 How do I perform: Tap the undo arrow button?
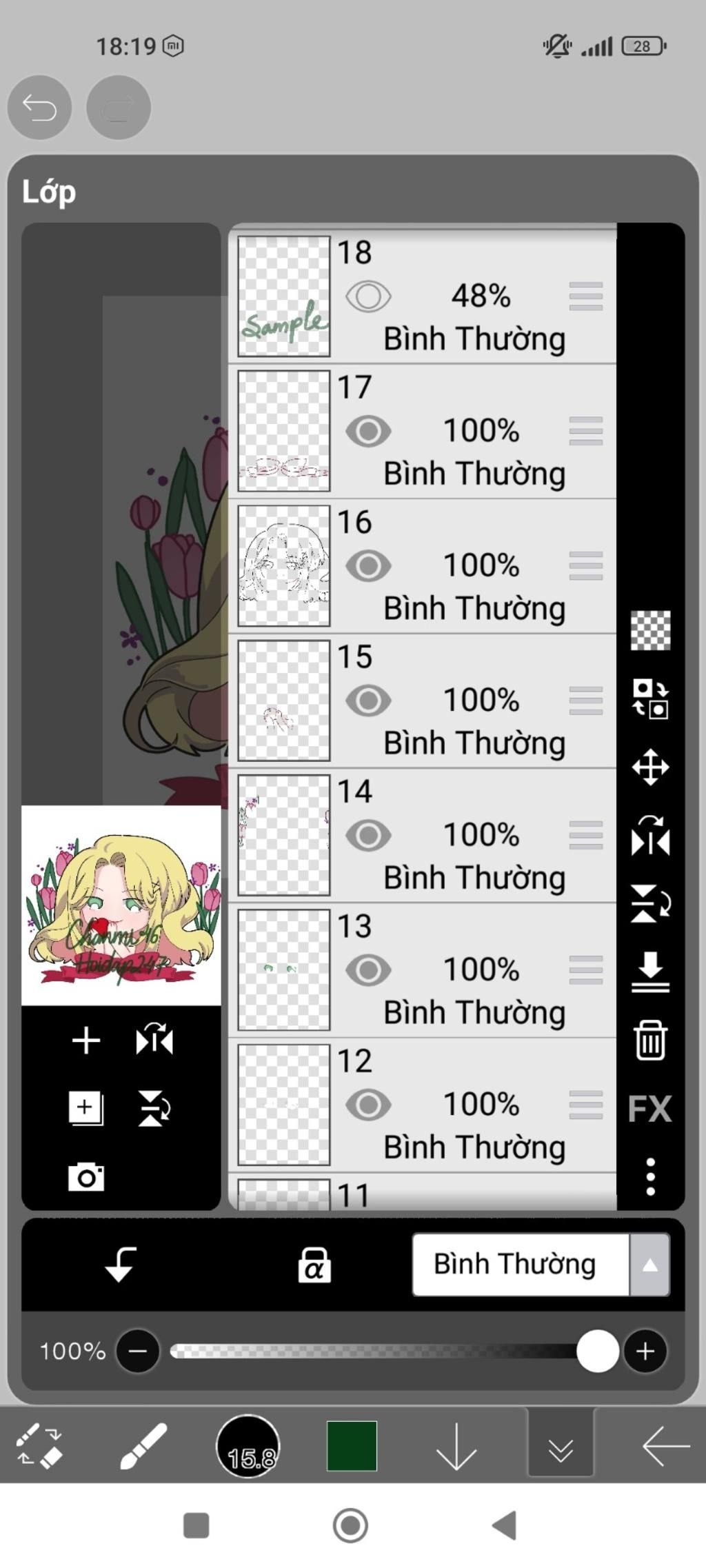(x=39, y=108)
